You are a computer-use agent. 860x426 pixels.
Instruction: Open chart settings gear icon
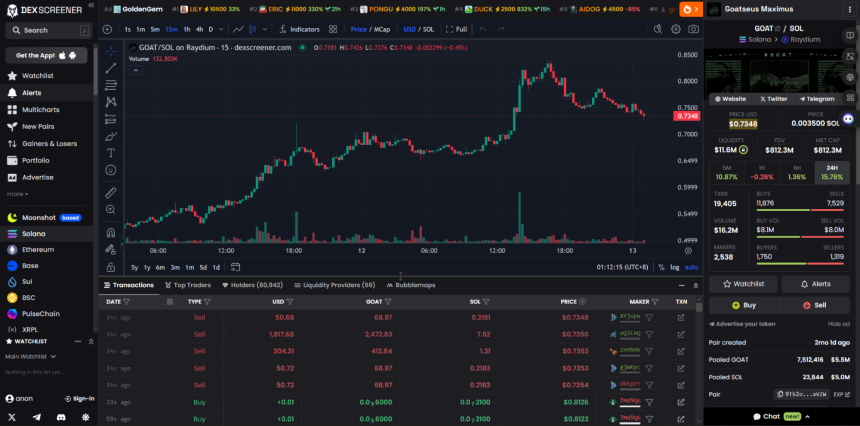pos(676,30)
